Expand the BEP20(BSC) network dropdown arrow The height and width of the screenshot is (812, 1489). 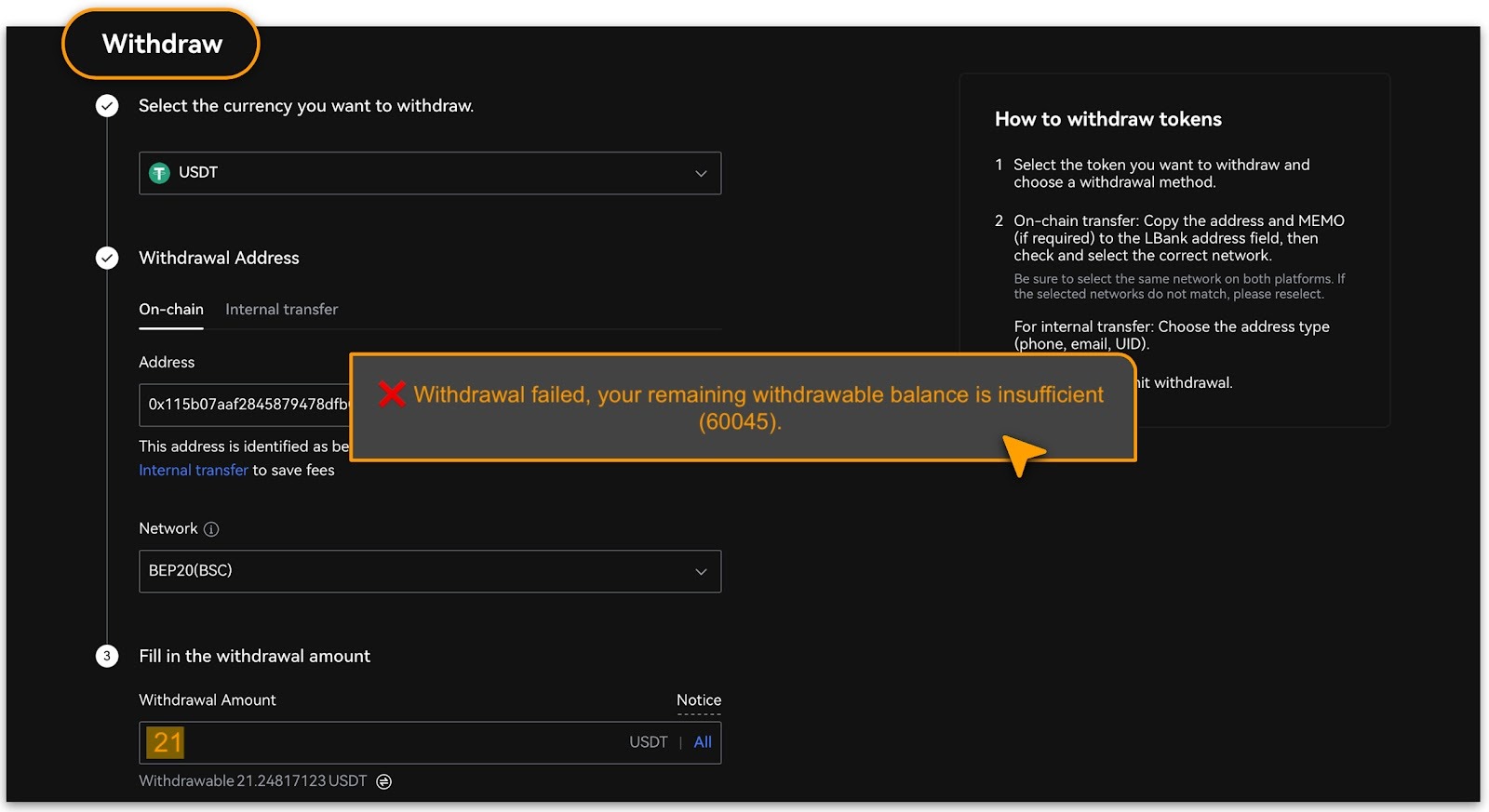click(701, 572)
